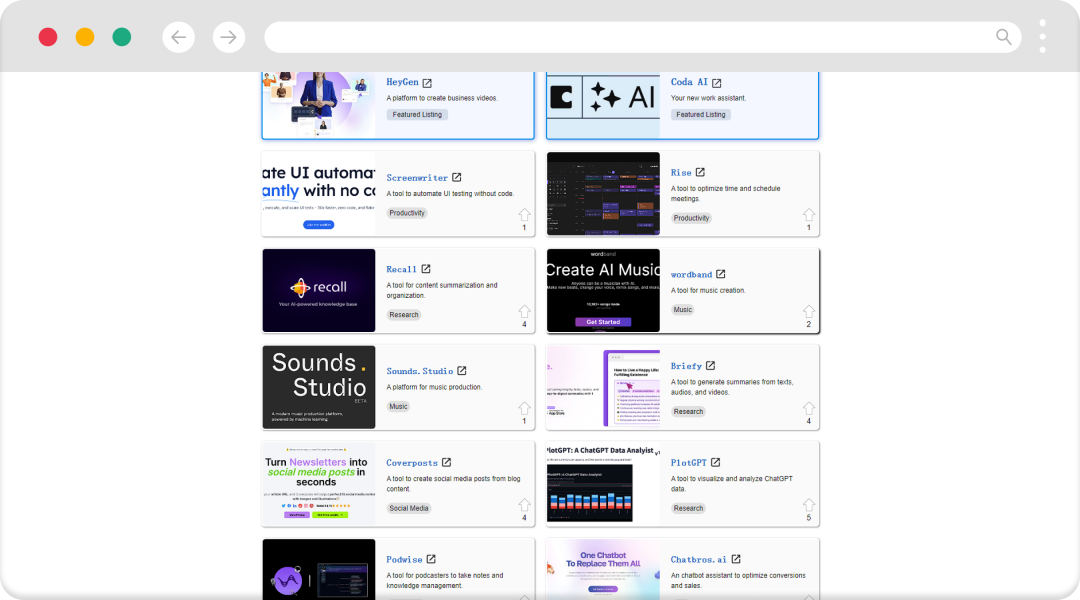Click the Podwise preview thumbnail
This screenshot has height=600, width=1080.
(319, 569)
